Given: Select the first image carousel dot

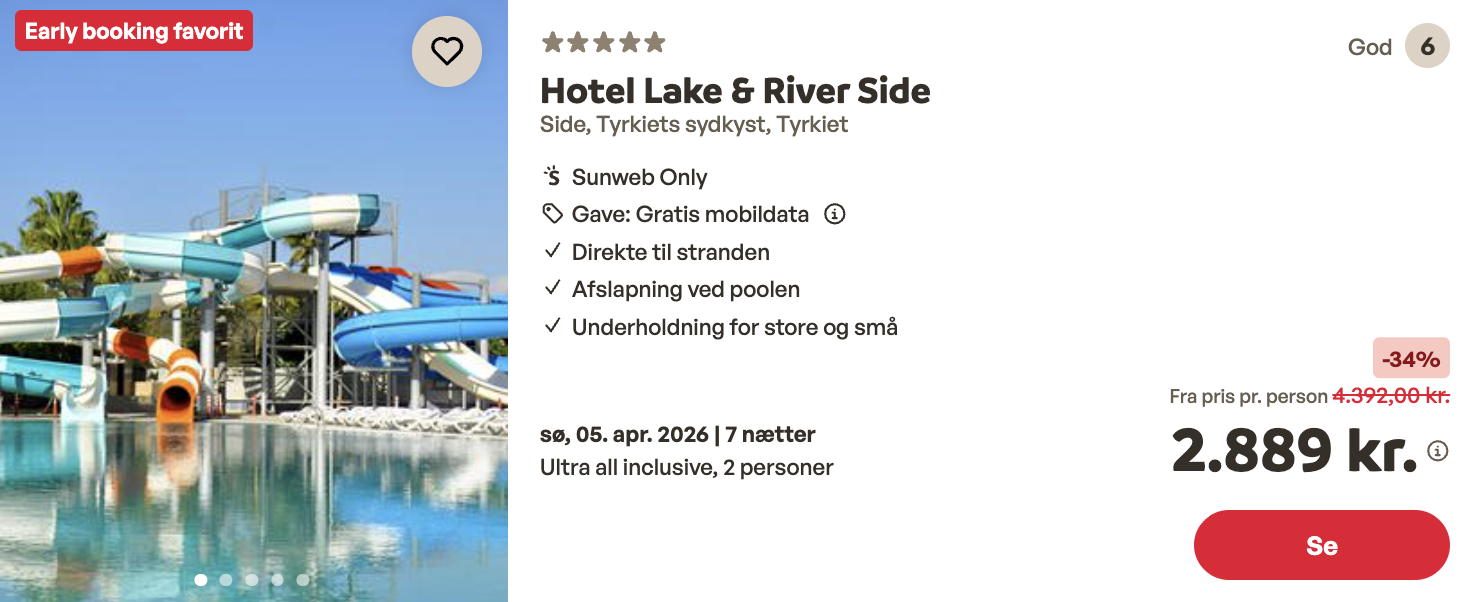Looking at the screenshot, I should tap(201, 579).
